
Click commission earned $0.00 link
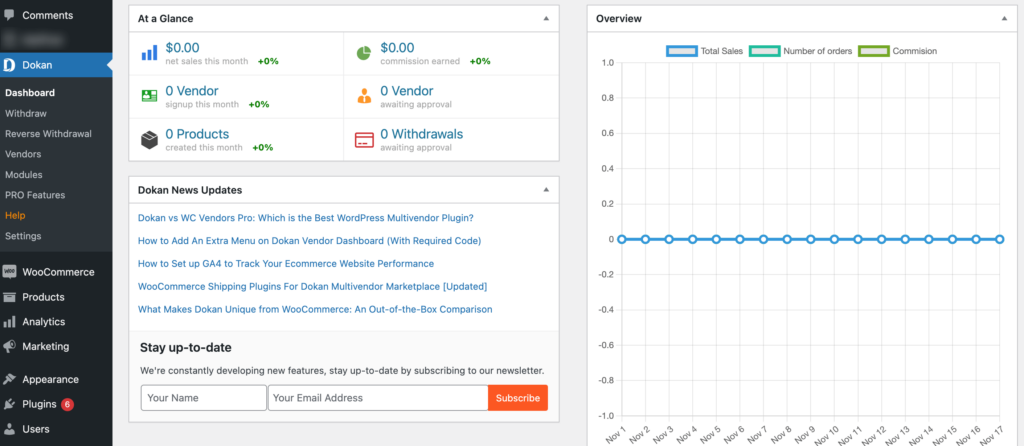(x=397, y=48)
